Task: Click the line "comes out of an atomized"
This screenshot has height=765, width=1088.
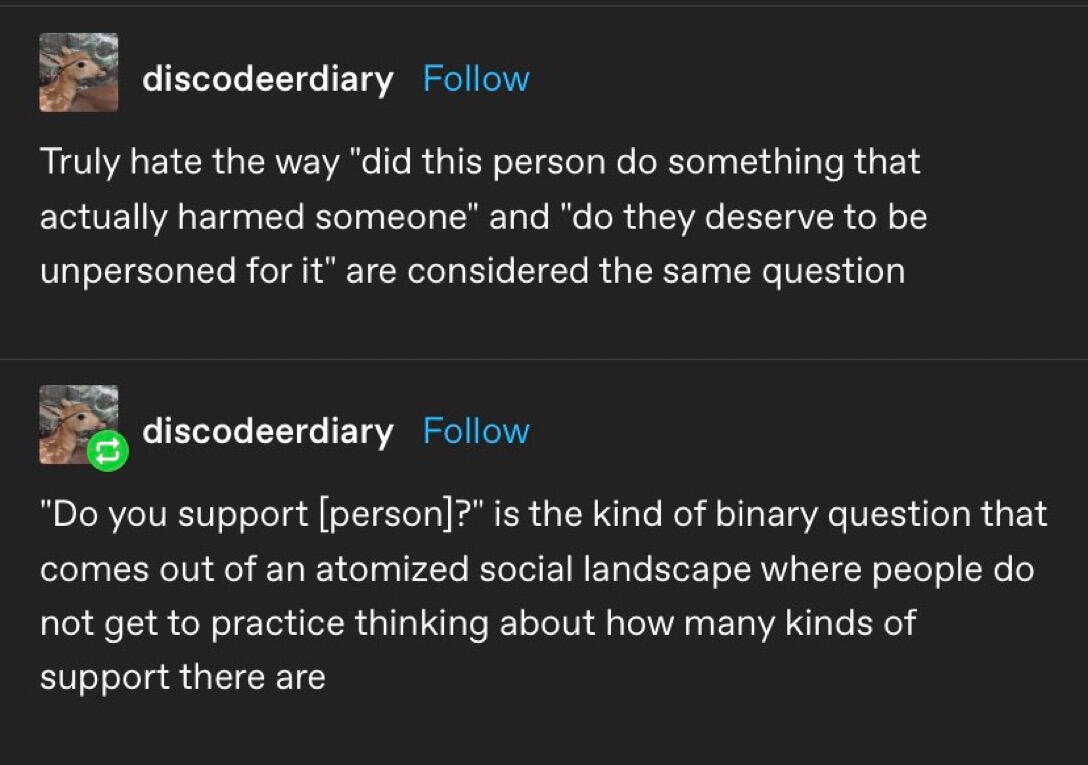Action: tap(537, 569)
